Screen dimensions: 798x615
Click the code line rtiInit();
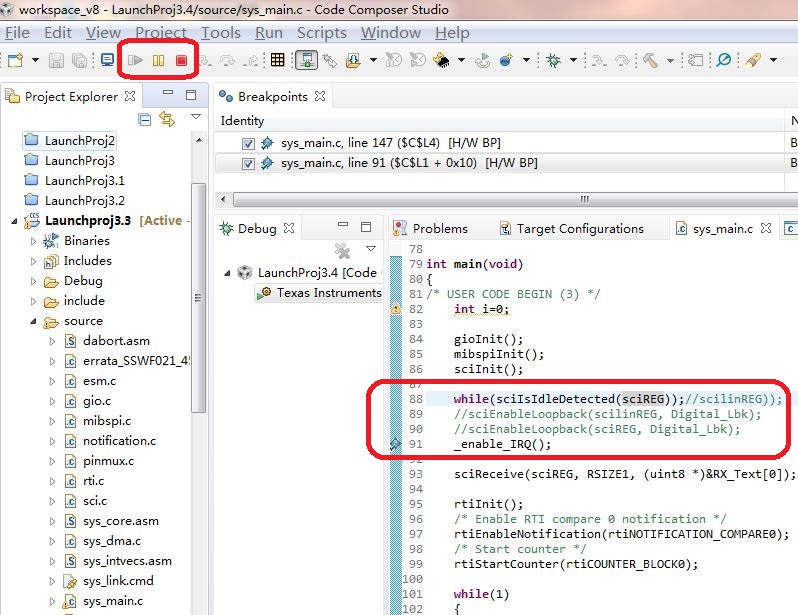488,505
